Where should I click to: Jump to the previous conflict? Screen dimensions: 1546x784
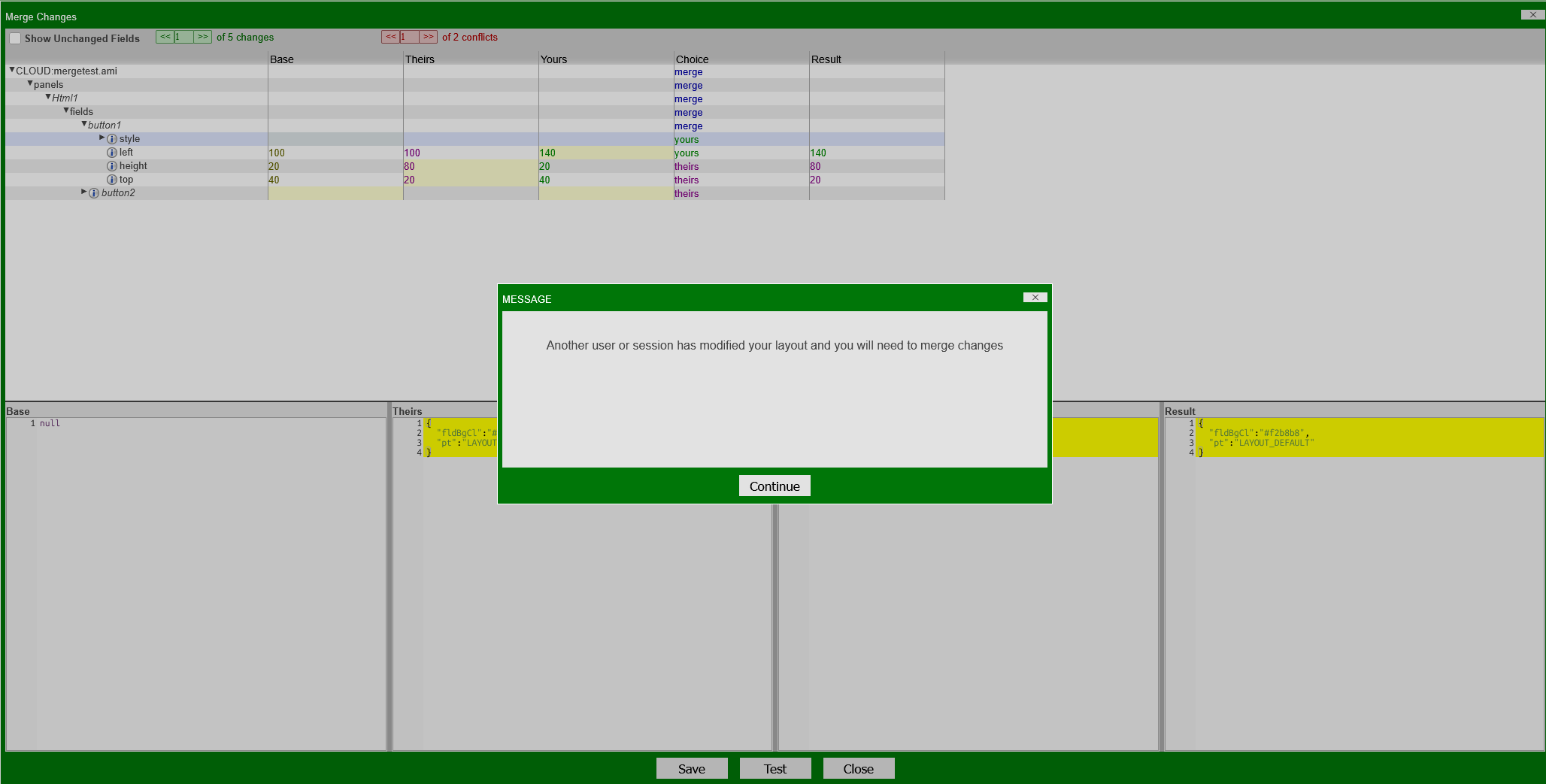click(x=390, y=36)
